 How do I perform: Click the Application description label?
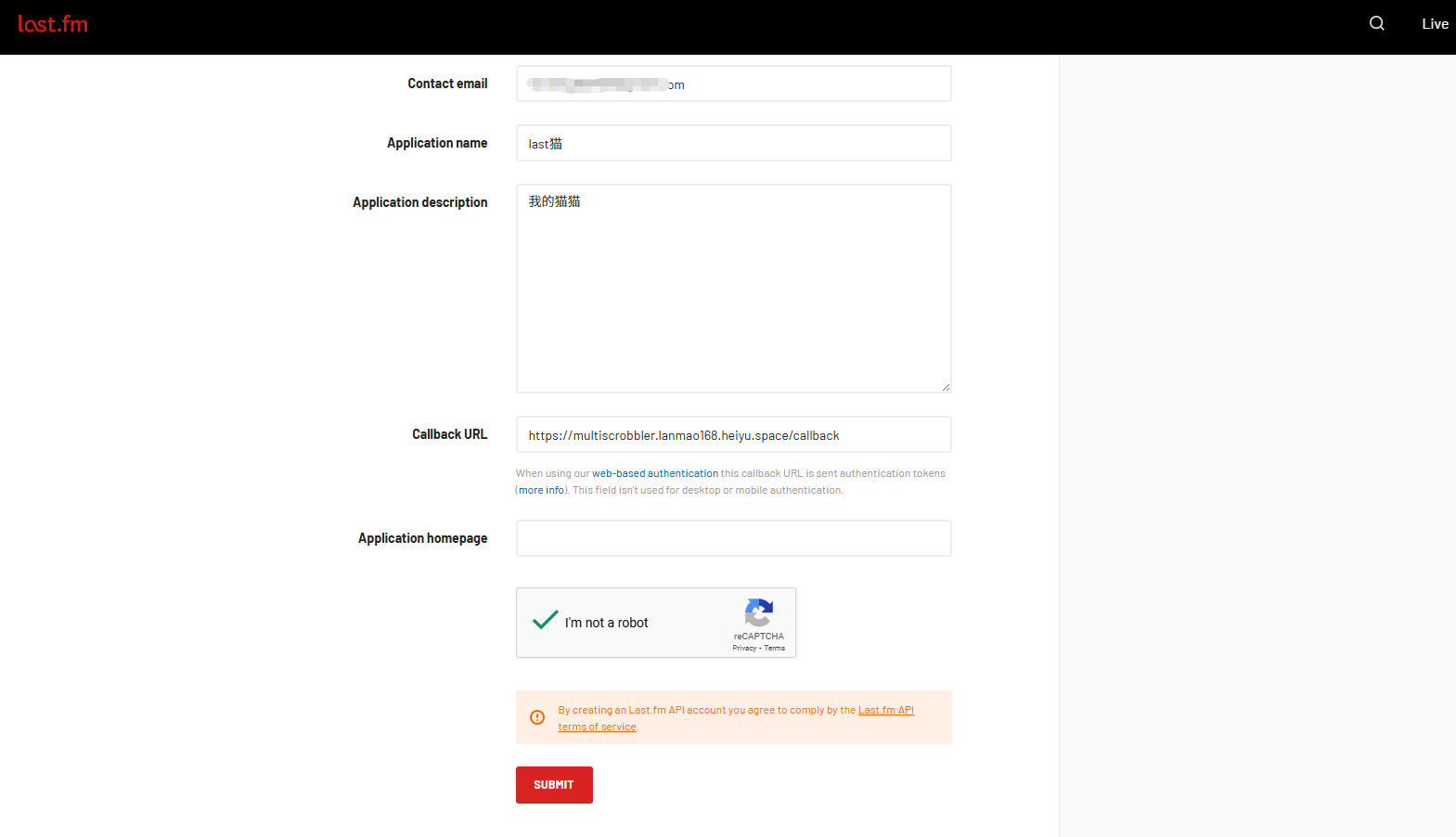(420, 202)
